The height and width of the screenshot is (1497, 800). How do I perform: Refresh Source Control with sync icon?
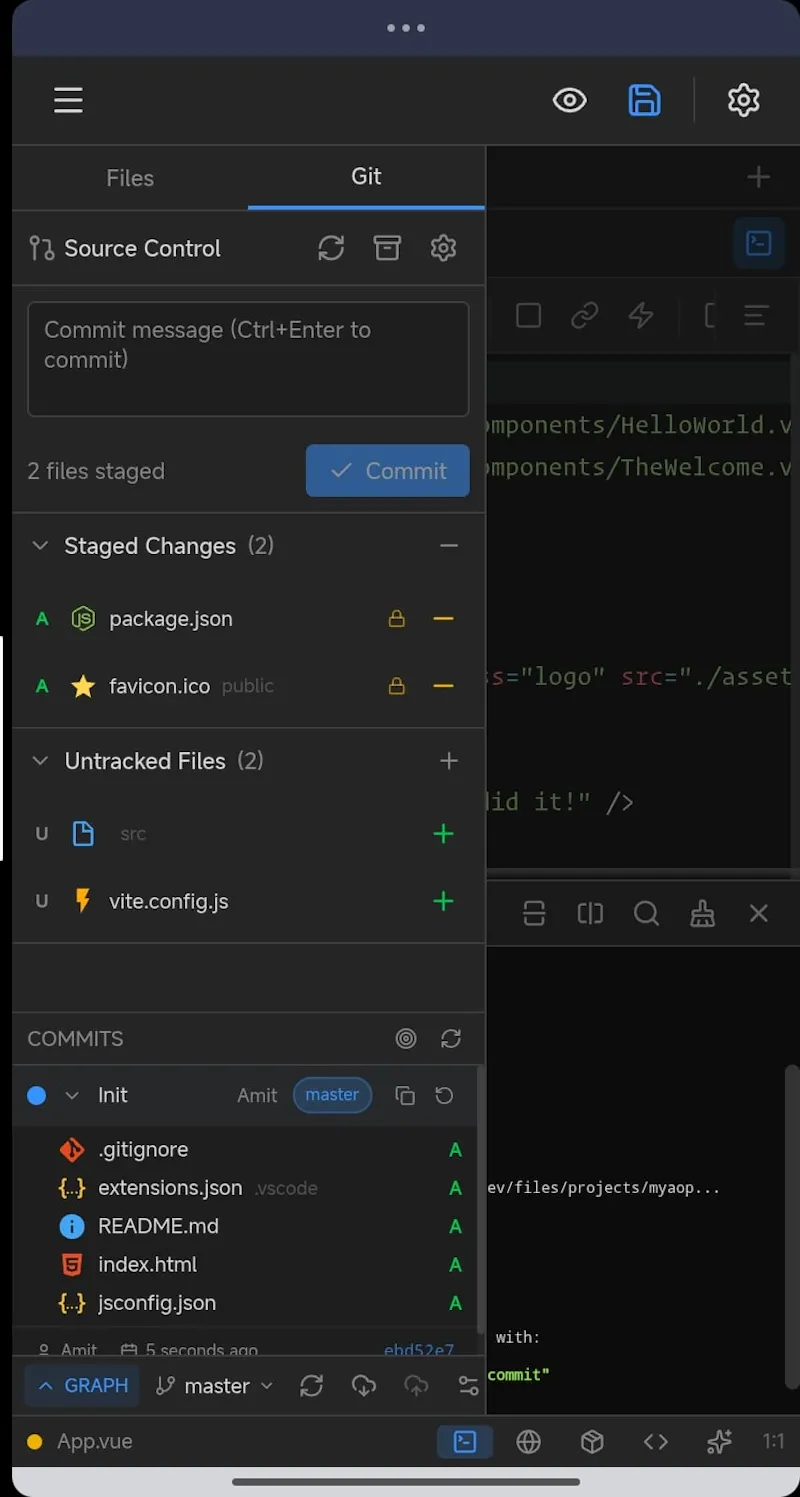(x=331, y=248)
